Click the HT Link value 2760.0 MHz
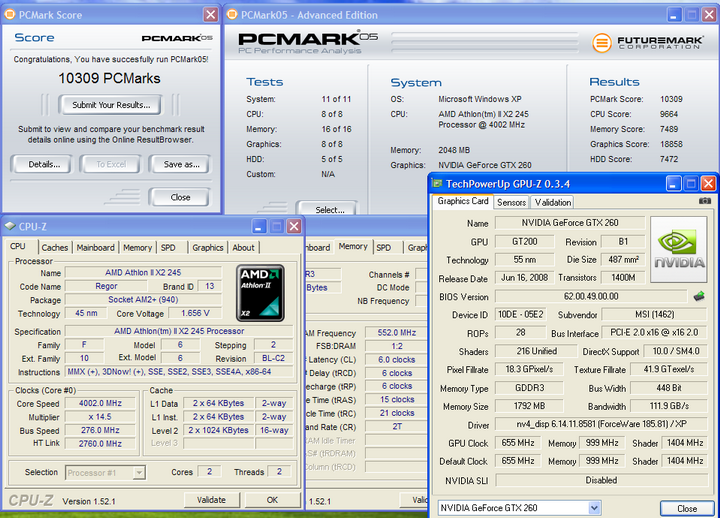This screenshot has height=518, width=720. pyautogui.click(x=100, y=444)
